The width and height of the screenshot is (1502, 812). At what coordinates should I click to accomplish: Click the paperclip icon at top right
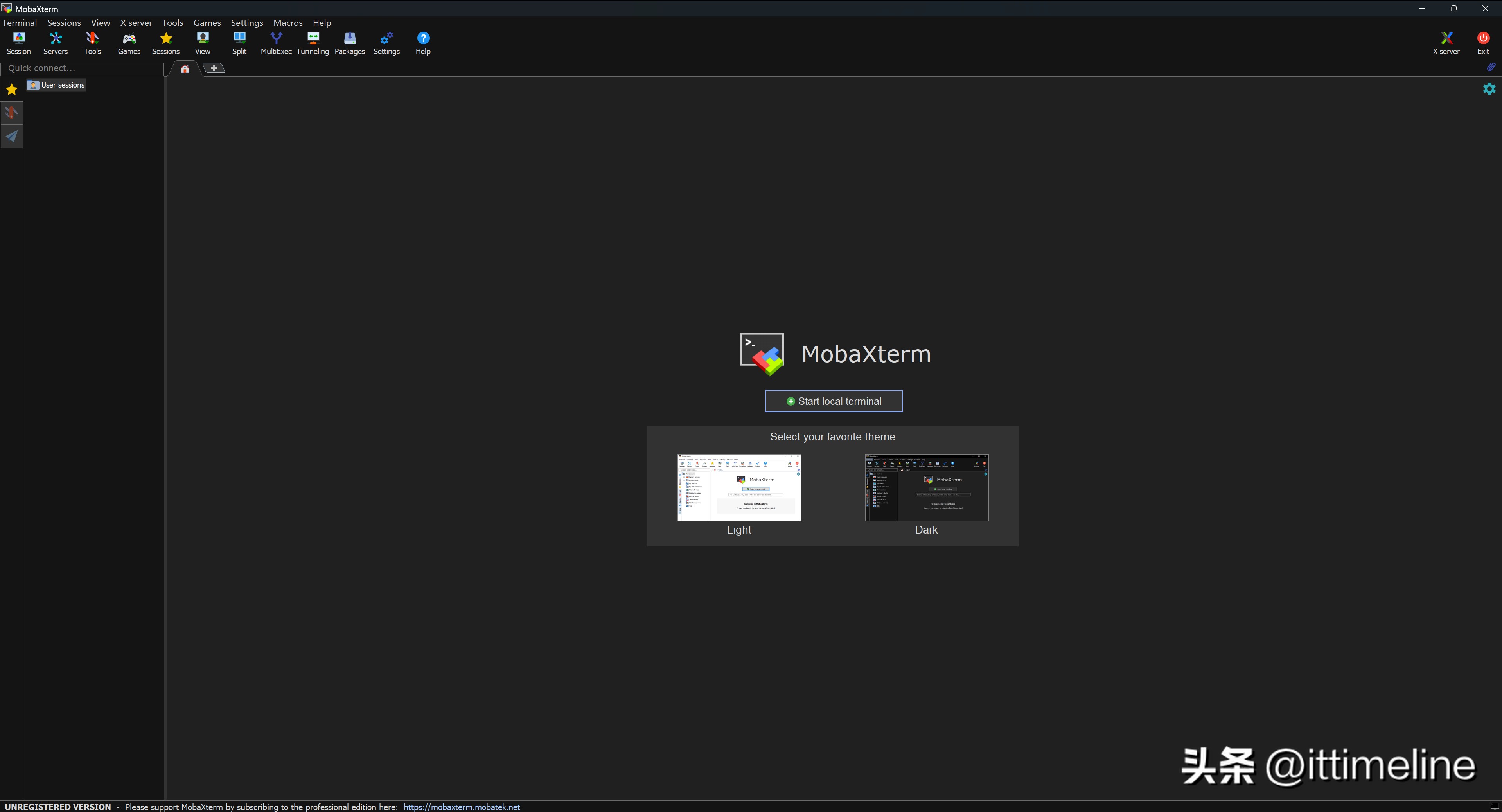coord(1491,67)
